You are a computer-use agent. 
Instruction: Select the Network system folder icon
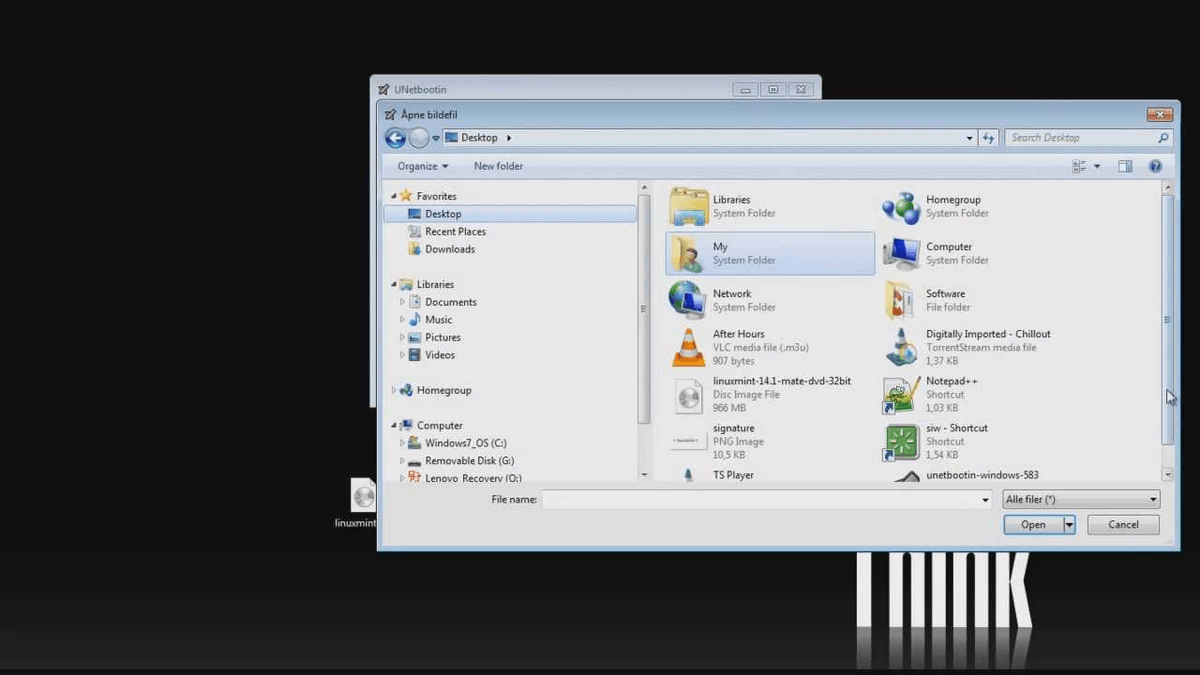(687, 300)
